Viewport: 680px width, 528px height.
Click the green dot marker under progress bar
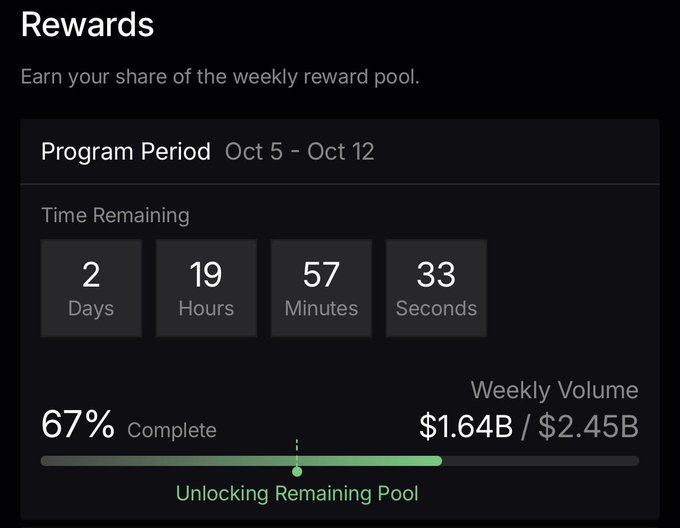[297, 471]
